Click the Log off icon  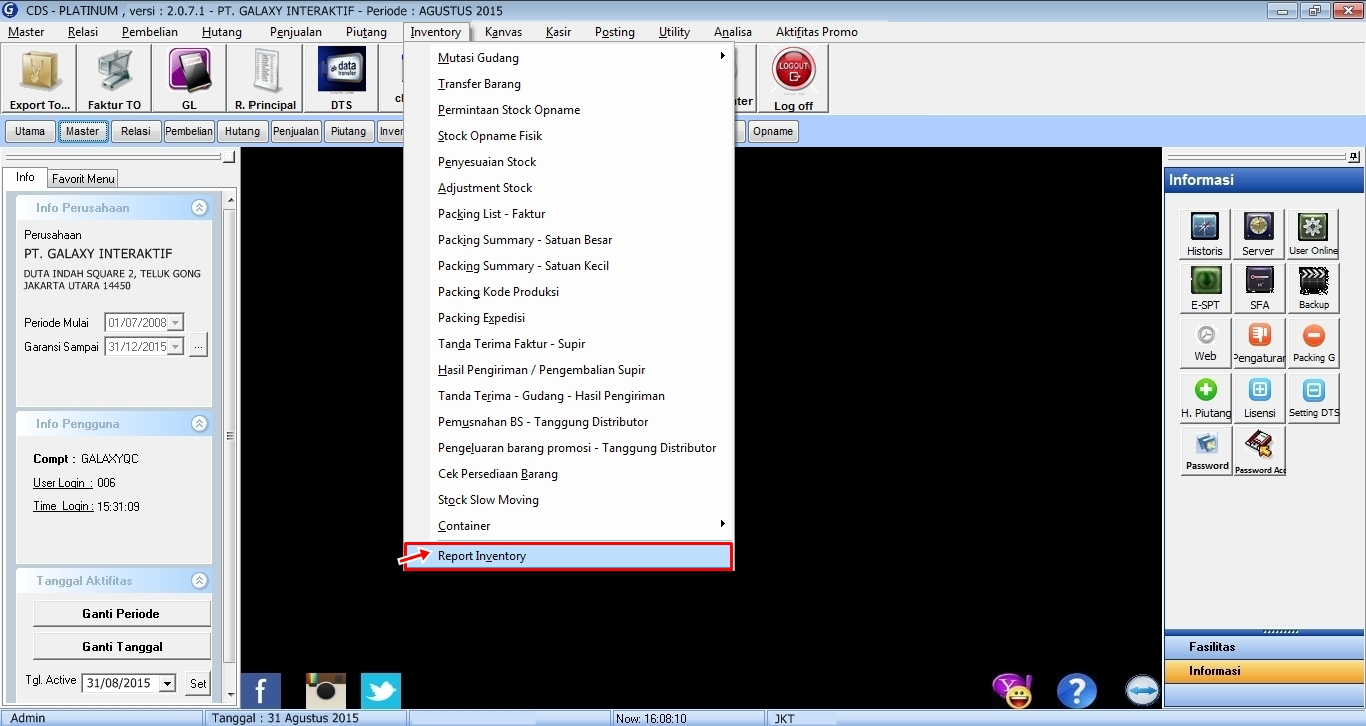click(793, 78)
